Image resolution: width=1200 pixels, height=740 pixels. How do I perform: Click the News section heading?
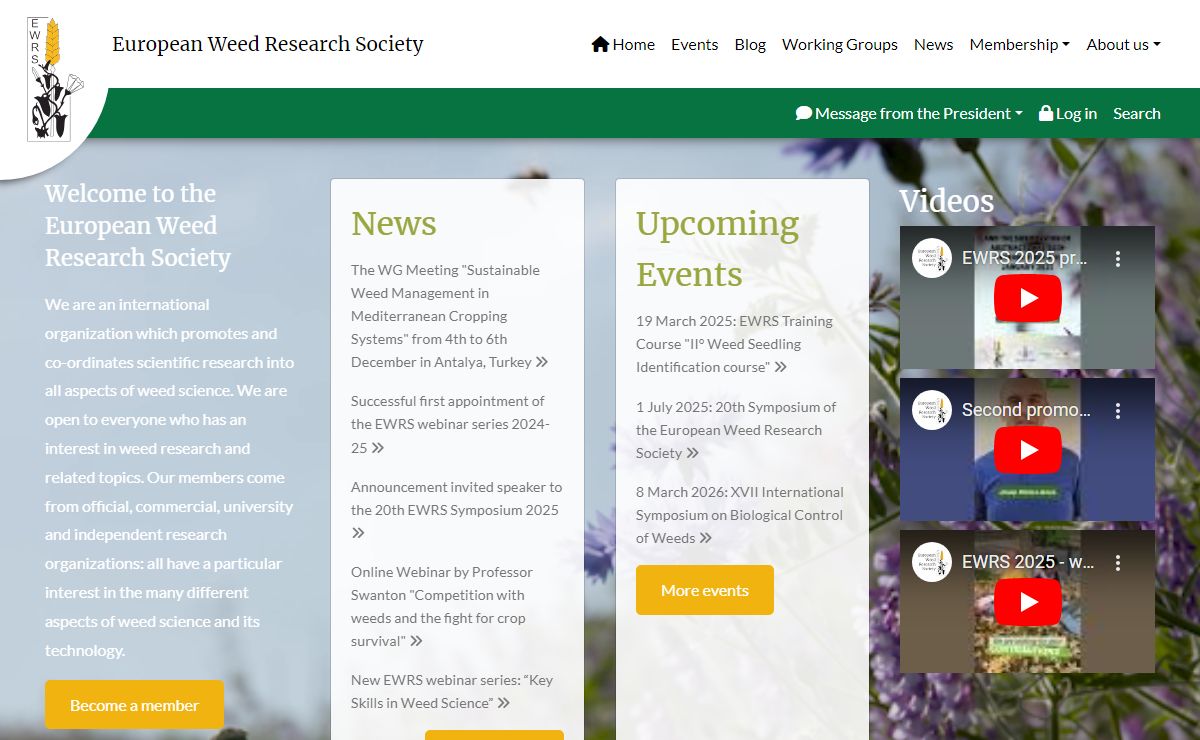coord(394,224)
